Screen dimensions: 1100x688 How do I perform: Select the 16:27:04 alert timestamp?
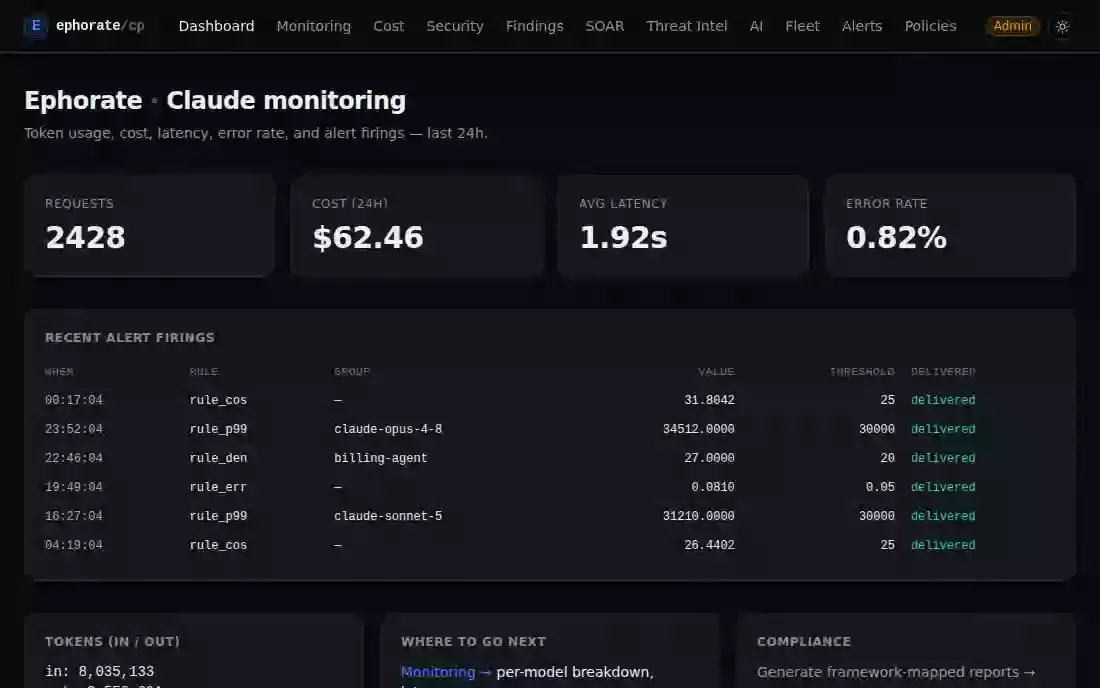pyautogui.click(x=74, y=515)
